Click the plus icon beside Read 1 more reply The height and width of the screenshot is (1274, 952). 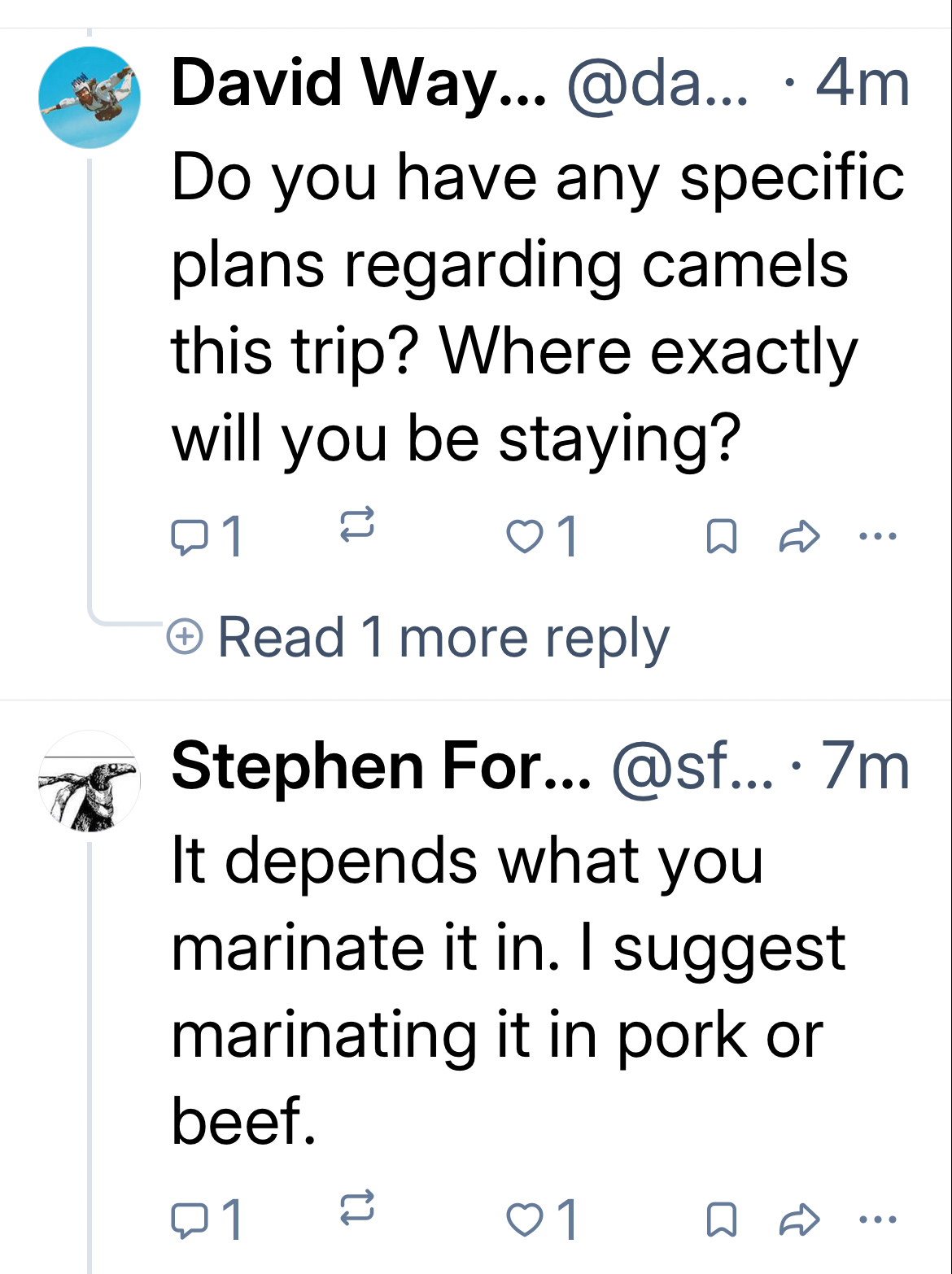pos(186,636)
